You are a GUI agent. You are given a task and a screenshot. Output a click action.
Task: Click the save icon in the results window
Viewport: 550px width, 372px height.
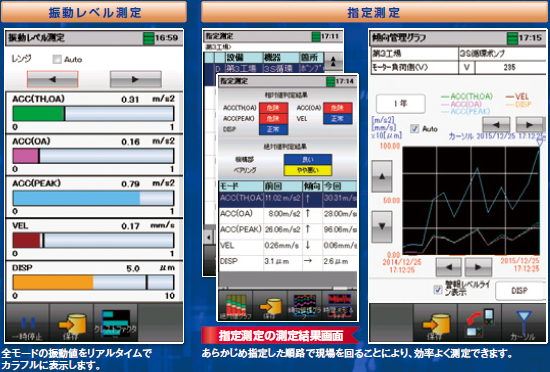click(x=270, y=305)
